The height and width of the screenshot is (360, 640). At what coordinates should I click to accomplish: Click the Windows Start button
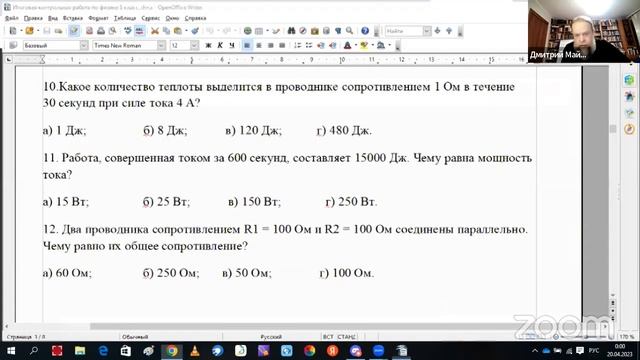pyautogui.click(x=11, y=351)
